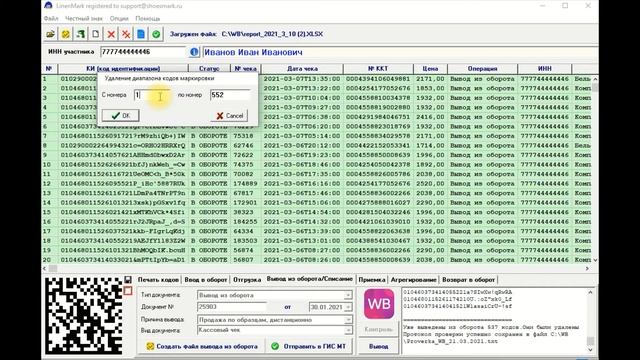Image resolution: width=640 pixels, height=360 pixels.
Task: Click the Операция column header
Action: 482,69
